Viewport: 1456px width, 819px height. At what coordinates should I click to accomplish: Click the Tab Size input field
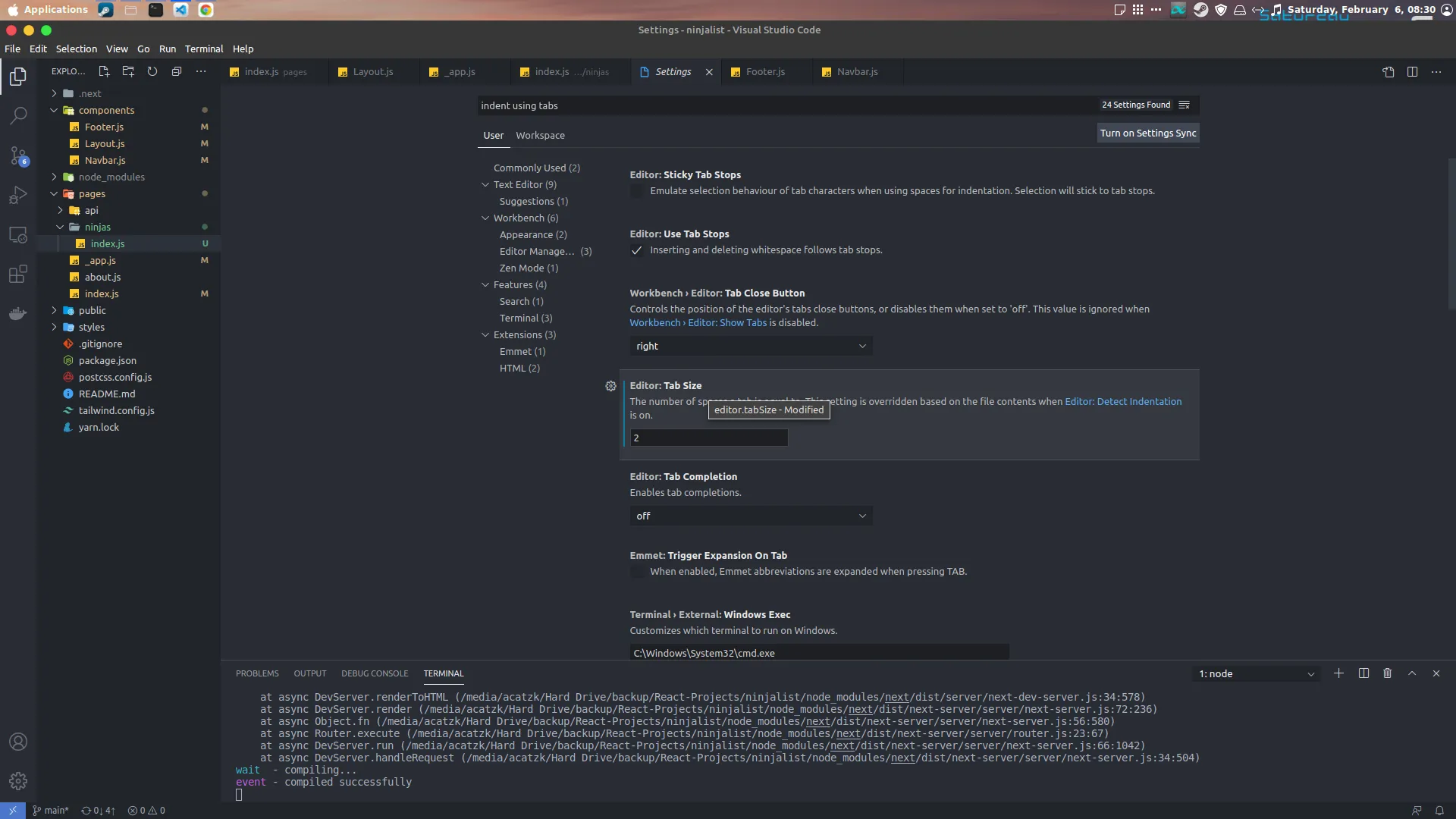point(709,438)
